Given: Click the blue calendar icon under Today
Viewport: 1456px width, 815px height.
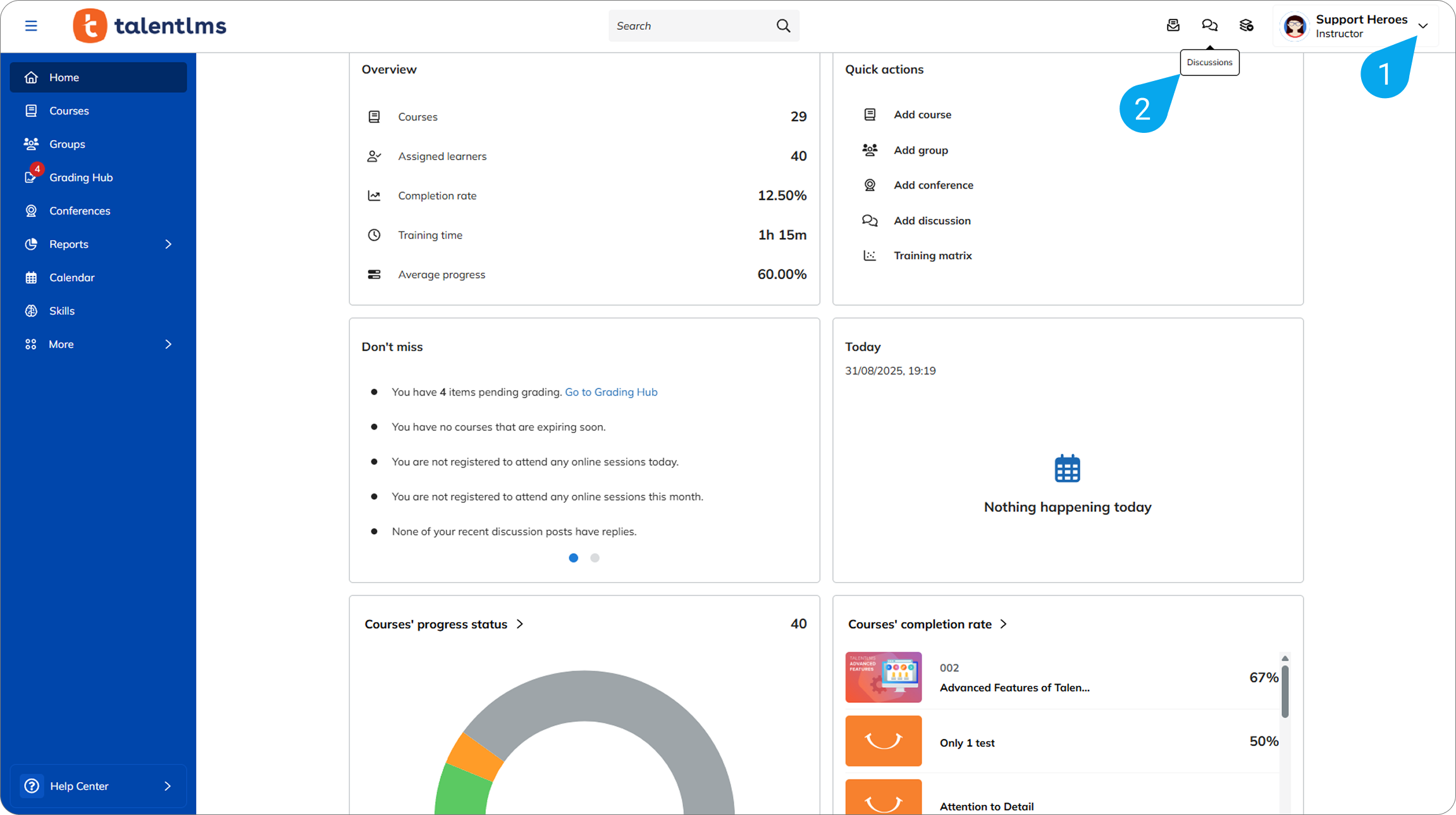Looking at the screenshot, I should click(x=1067, y=469).
